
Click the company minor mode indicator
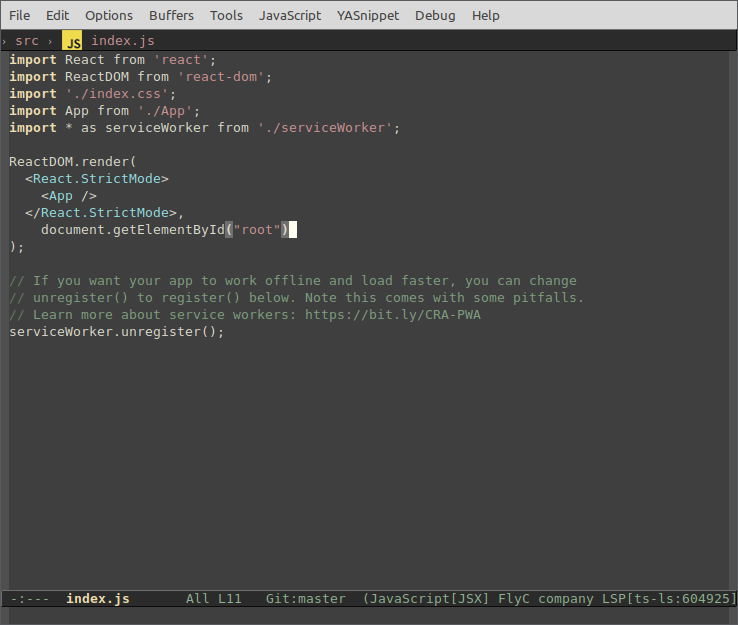coord(566,599)
